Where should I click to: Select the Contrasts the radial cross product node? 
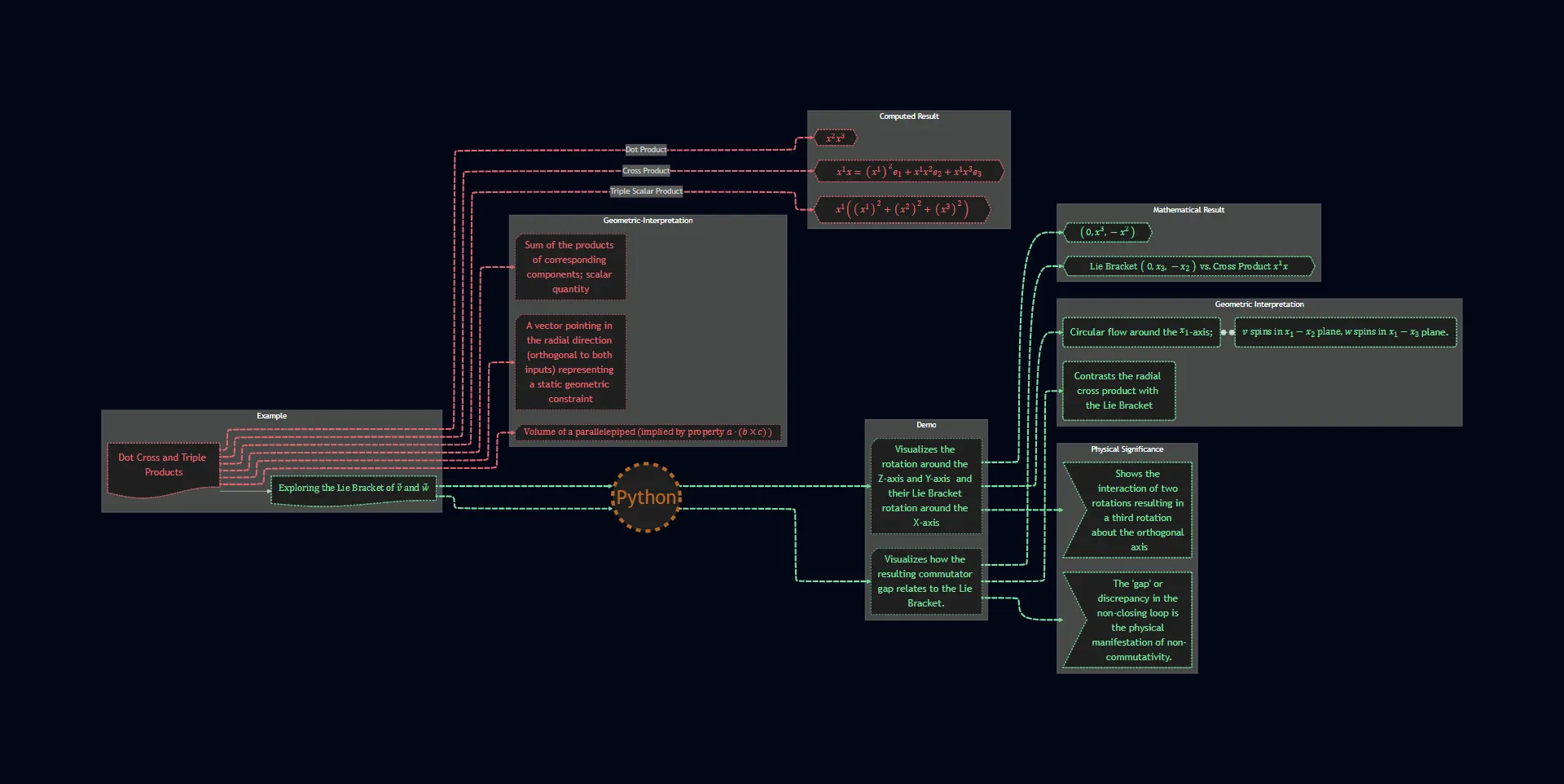click(x=1118, y=391)
